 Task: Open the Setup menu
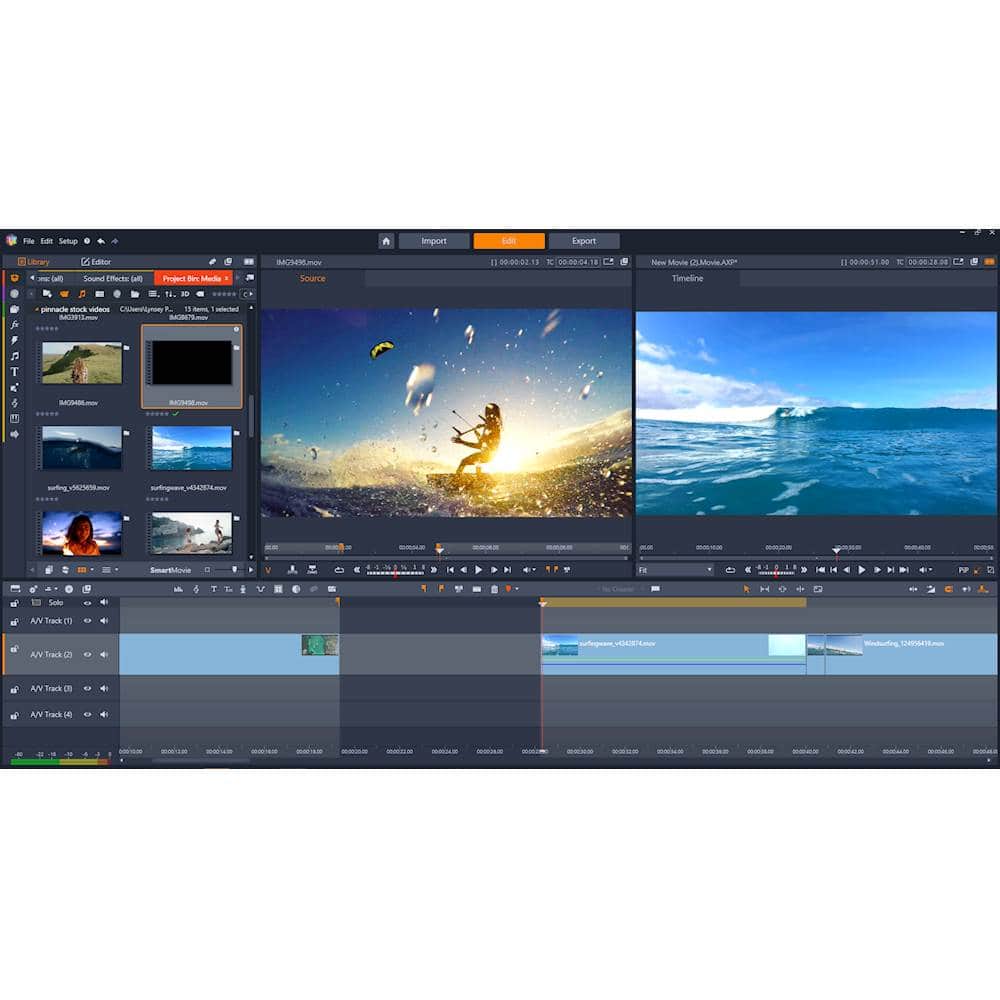pyautogui.click(x=67, y=241)
